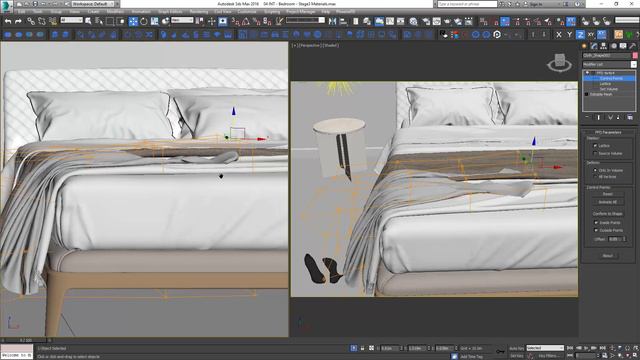Click the Conform to Shape button
The width and height of the screenshot is (640, 360).
pos(608,214)
